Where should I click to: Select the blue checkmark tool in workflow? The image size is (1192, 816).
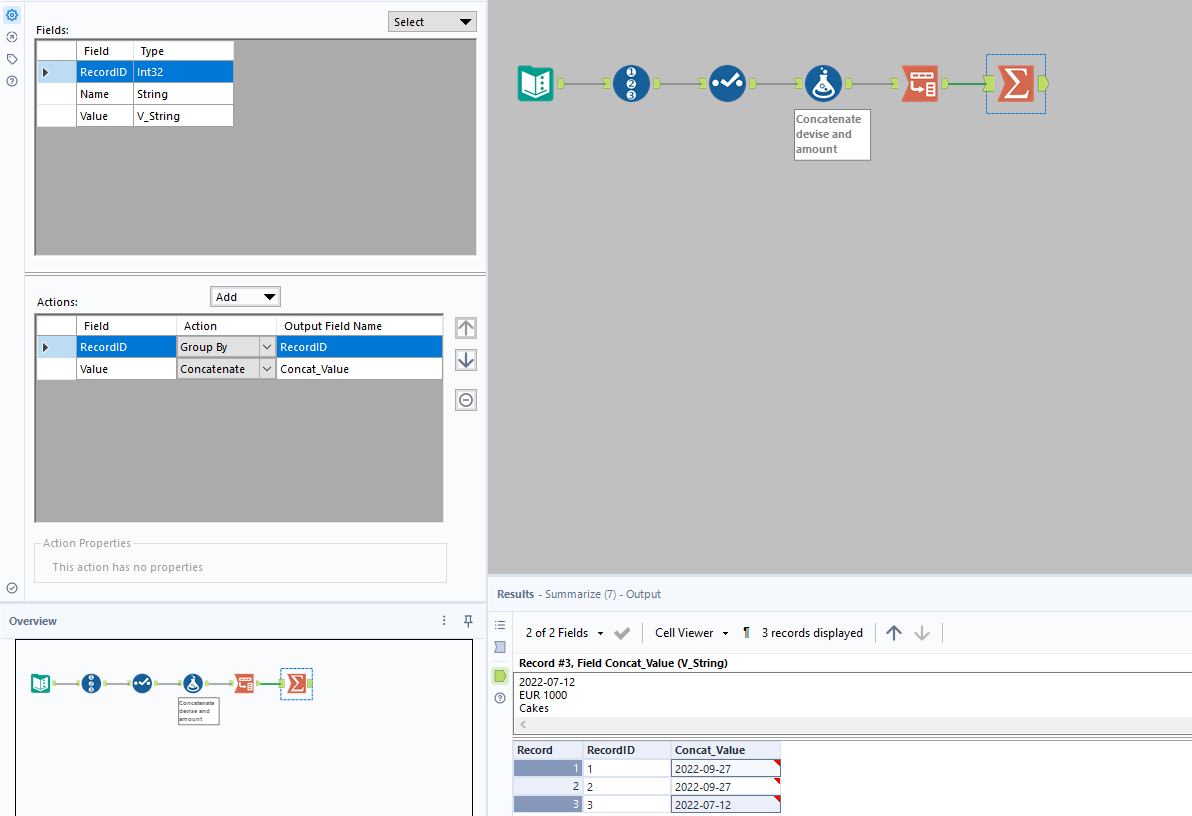click(x=727, y=83)
